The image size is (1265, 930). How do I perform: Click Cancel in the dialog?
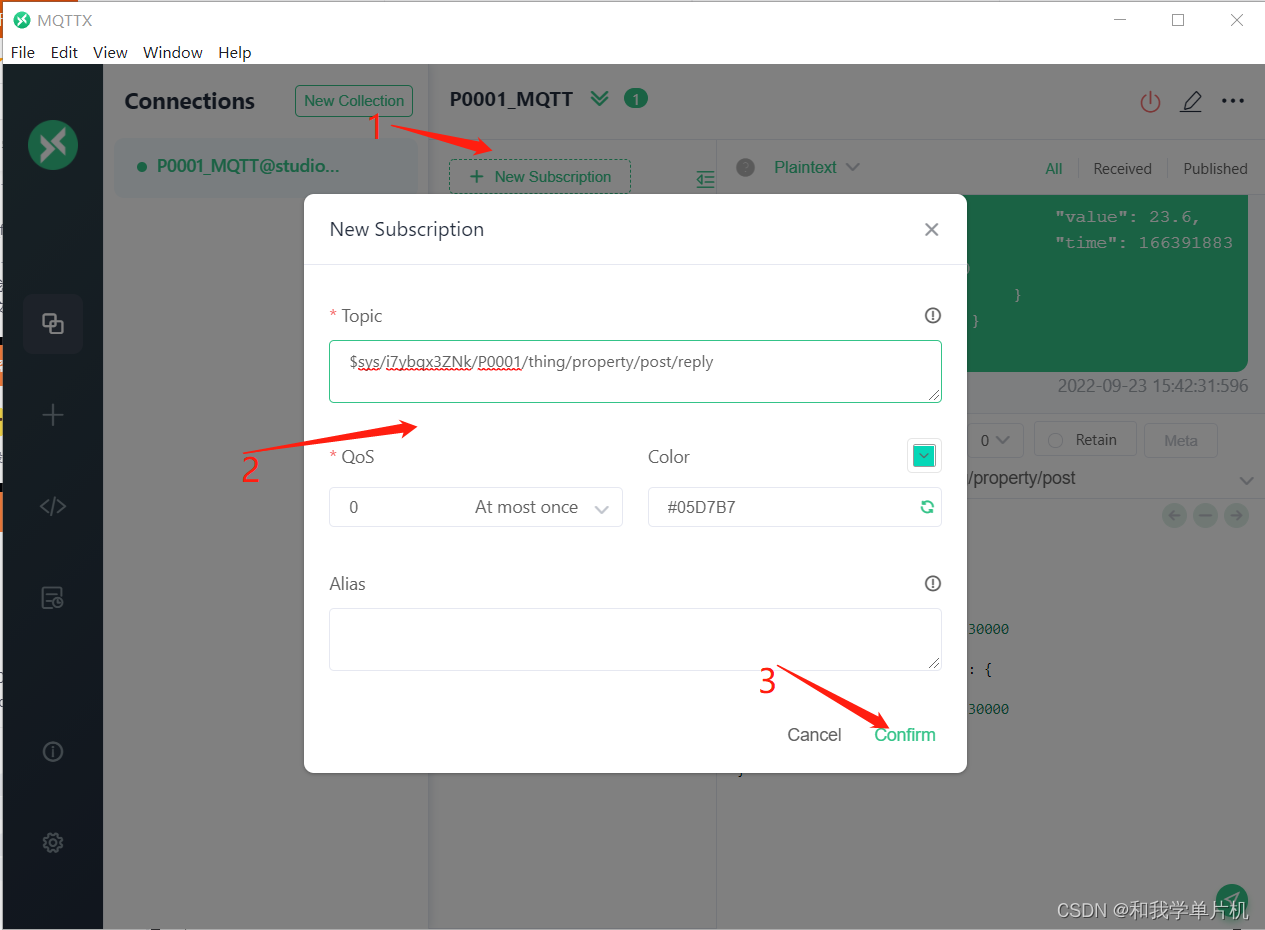(x=814, y=735)
